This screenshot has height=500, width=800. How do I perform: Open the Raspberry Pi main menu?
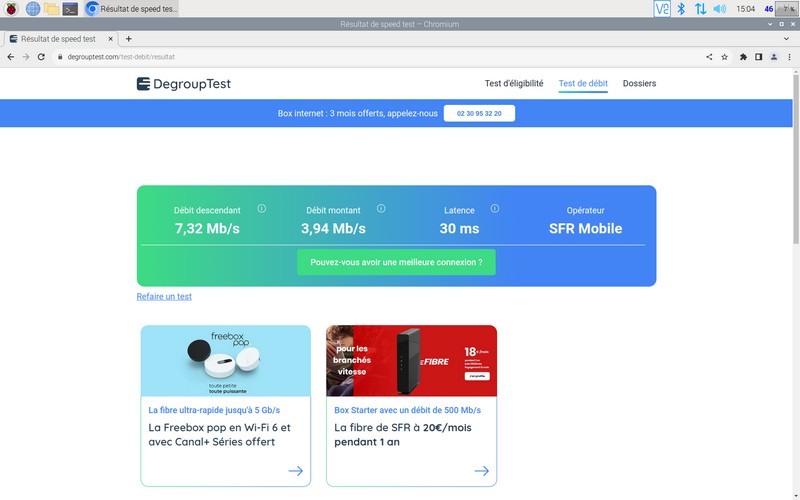pos(11,9)
